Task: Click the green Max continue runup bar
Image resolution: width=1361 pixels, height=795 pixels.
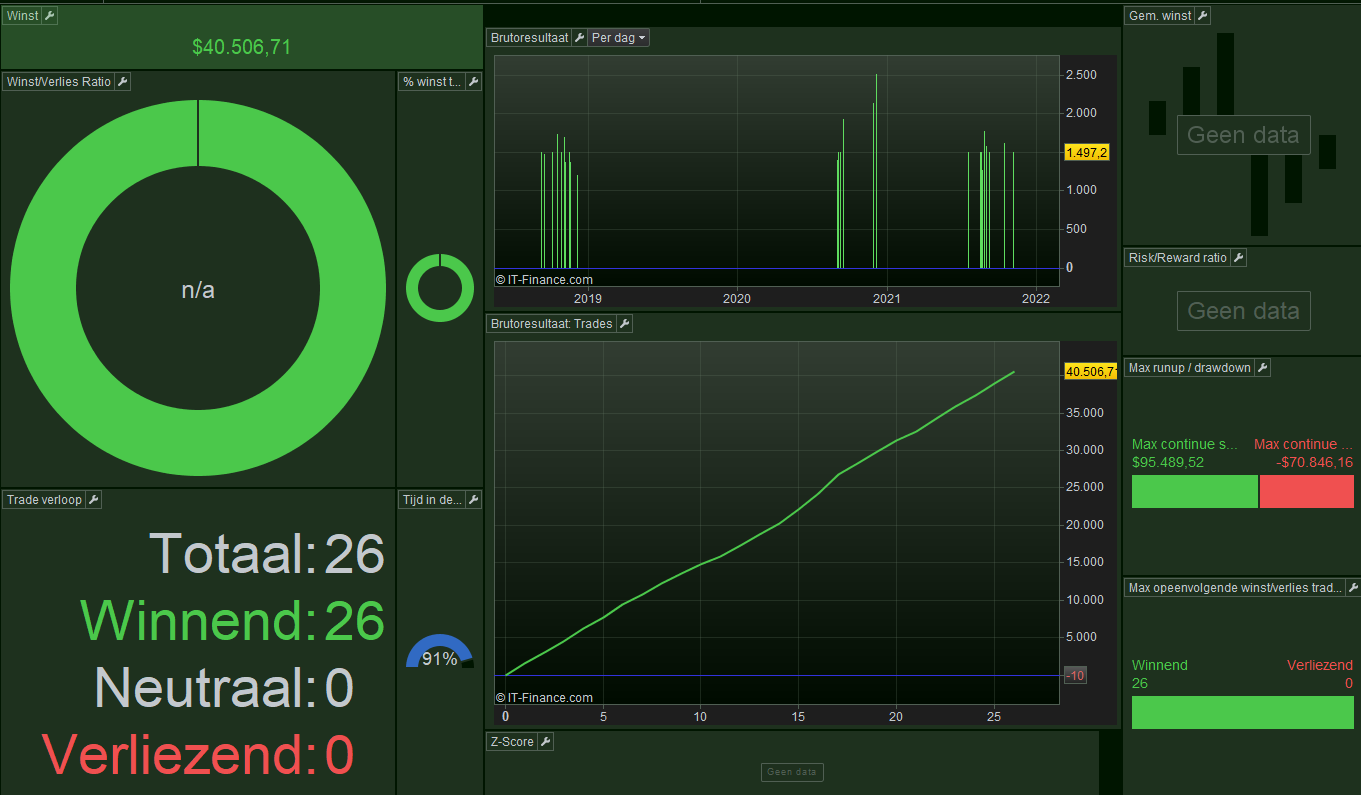Action: (1194, 491)
